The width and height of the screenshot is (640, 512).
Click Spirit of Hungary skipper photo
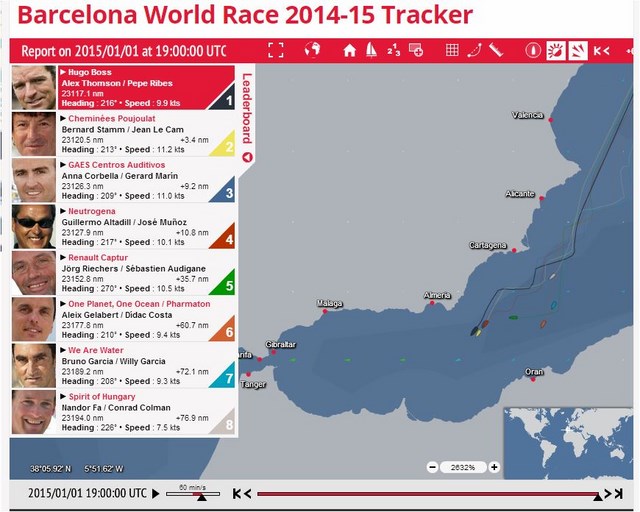point(34,412)
